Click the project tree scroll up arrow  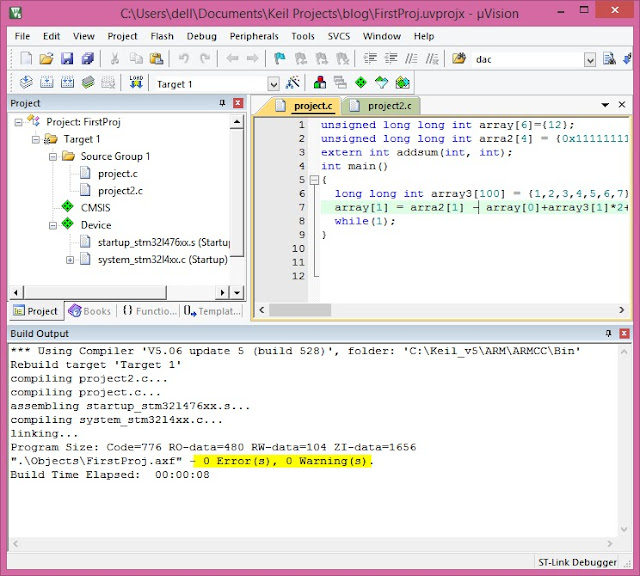tap(237, 122)
